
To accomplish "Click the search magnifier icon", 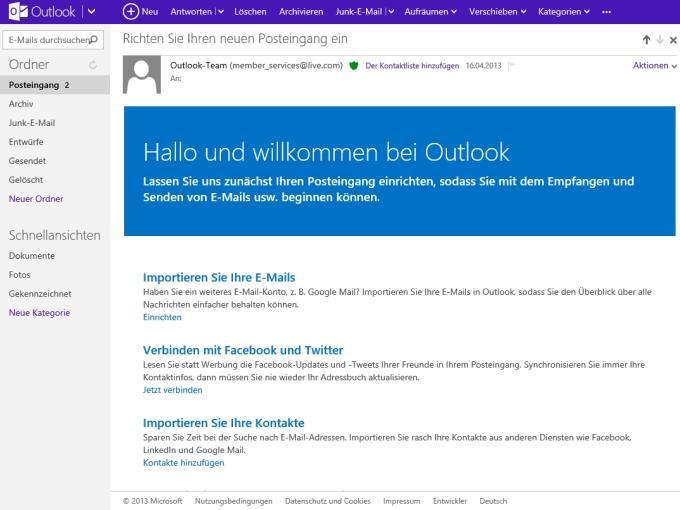I will click(x=93, y=40).
